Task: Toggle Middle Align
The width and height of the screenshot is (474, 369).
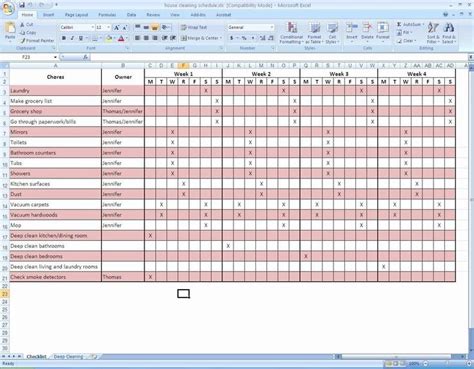Action: (x=146, y=28)
